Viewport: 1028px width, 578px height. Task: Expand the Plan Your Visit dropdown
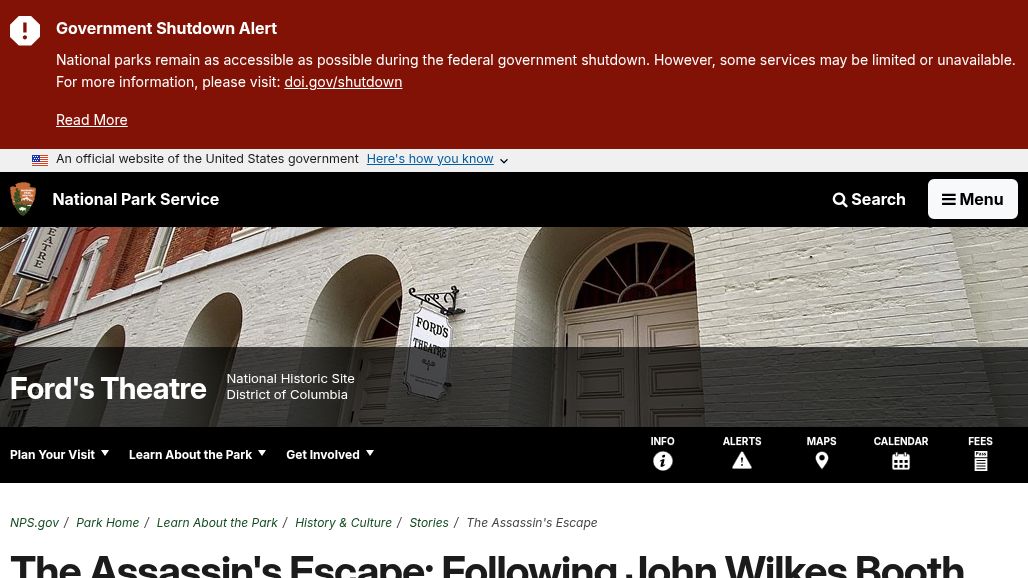(x=59, y=454)
